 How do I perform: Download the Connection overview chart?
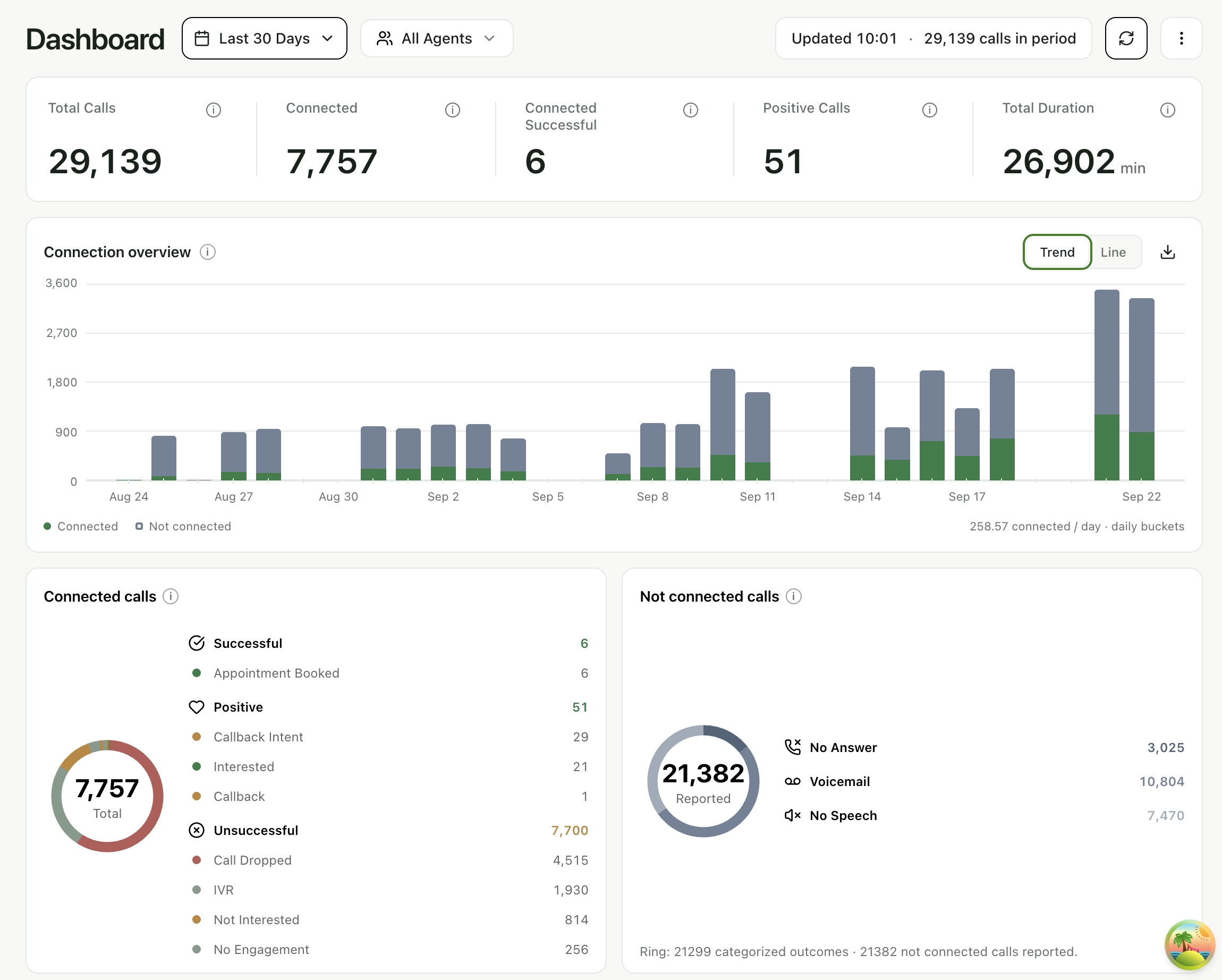1167,252
